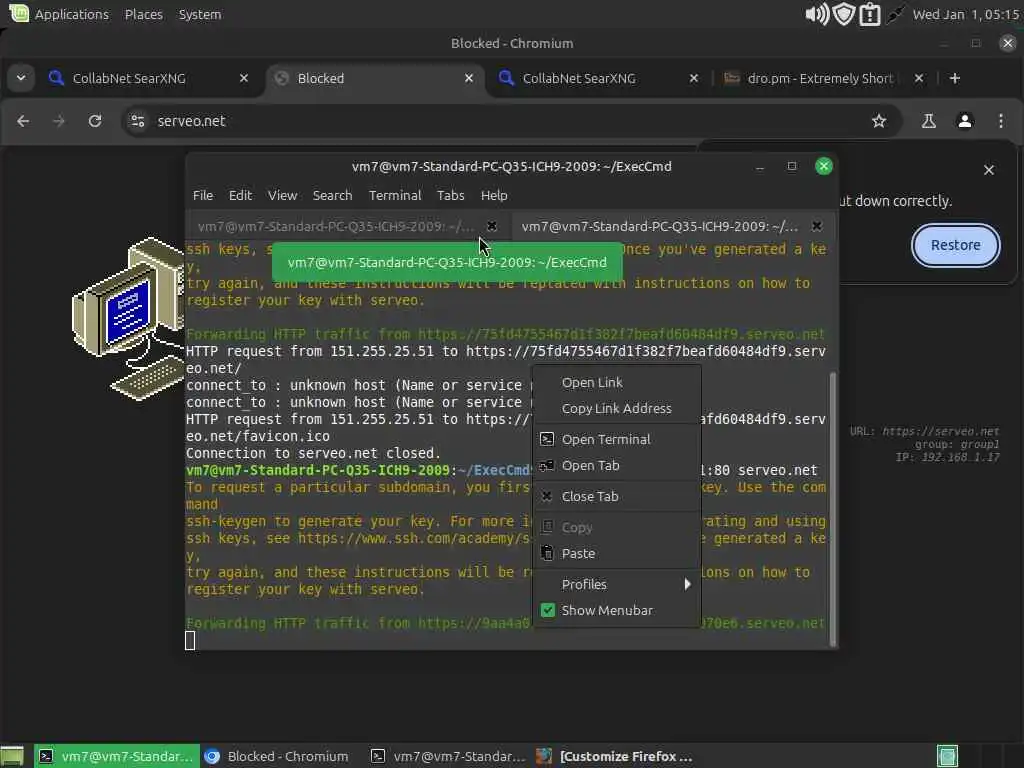1024x768 pixels.
Task: Close the second terminal tab
Action: pyautogui.click(x=817, y=226)
